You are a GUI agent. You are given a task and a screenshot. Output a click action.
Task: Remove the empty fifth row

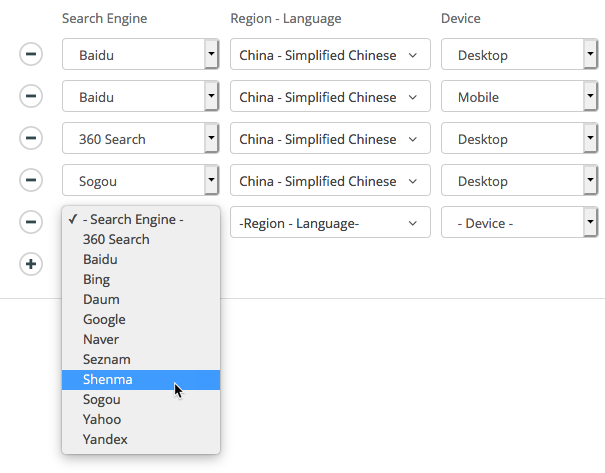(x=31, y=222)
